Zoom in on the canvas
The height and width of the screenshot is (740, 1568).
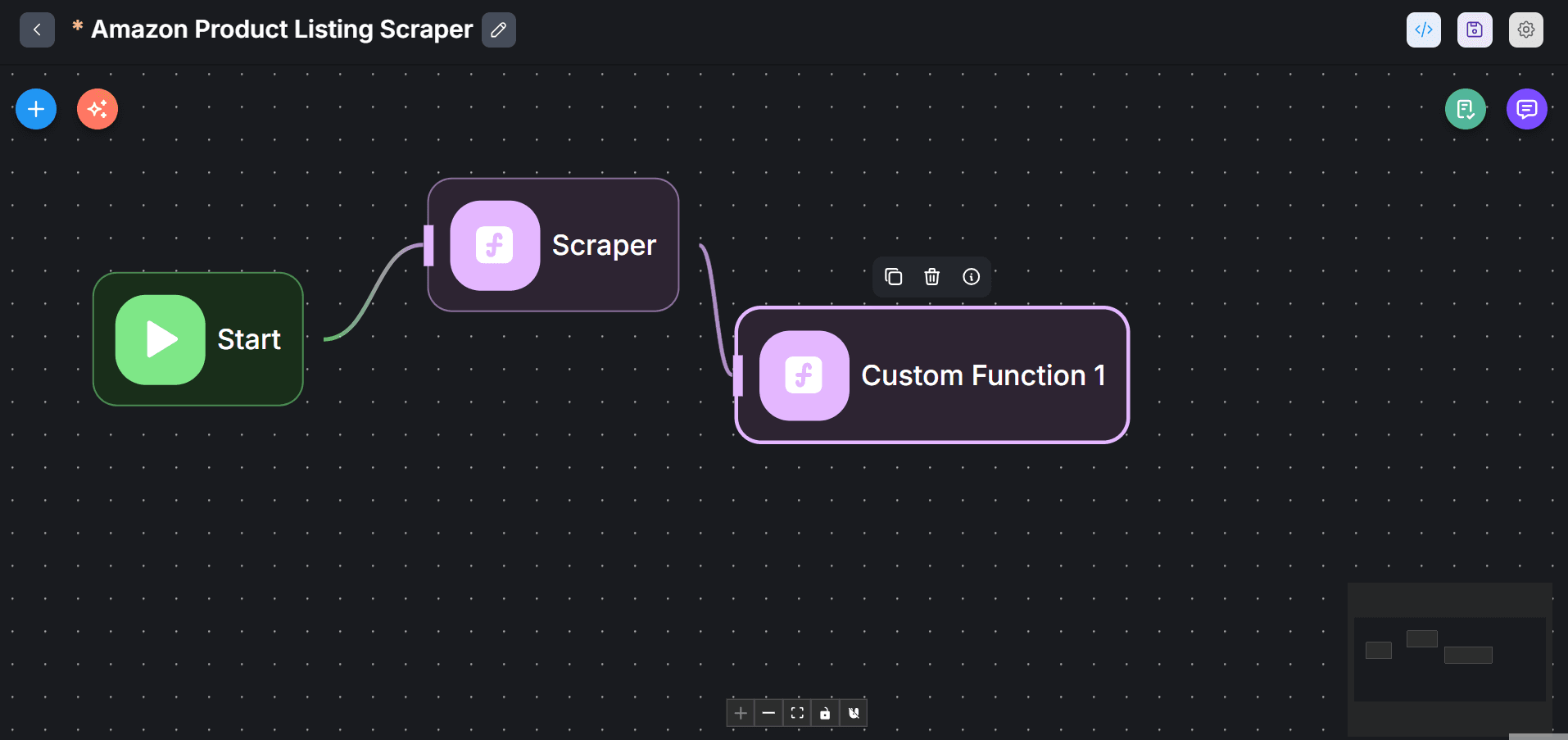tap(741, 713)
